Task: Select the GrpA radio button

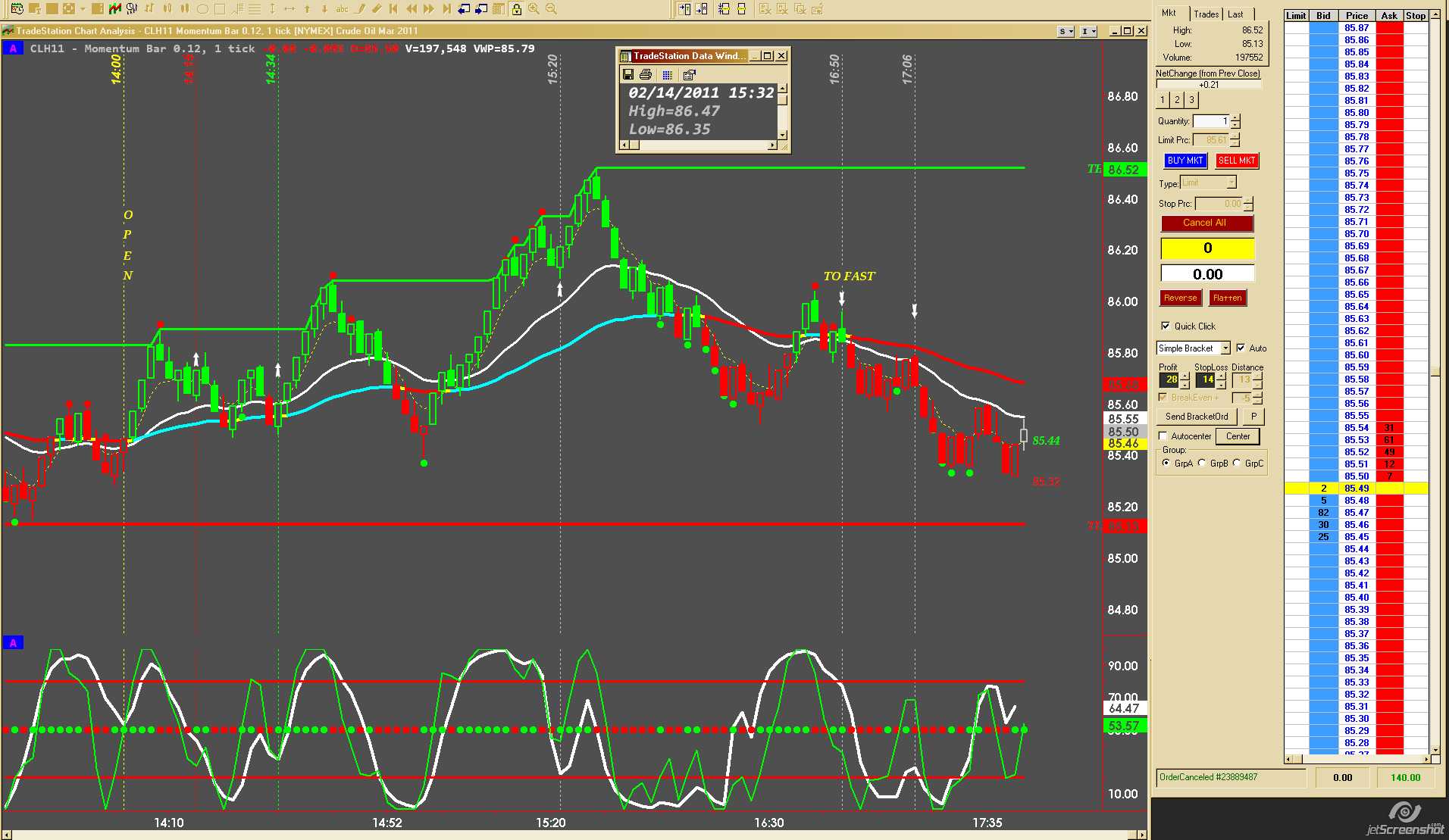Action: pyautogui.click(x=1166, y=463)
